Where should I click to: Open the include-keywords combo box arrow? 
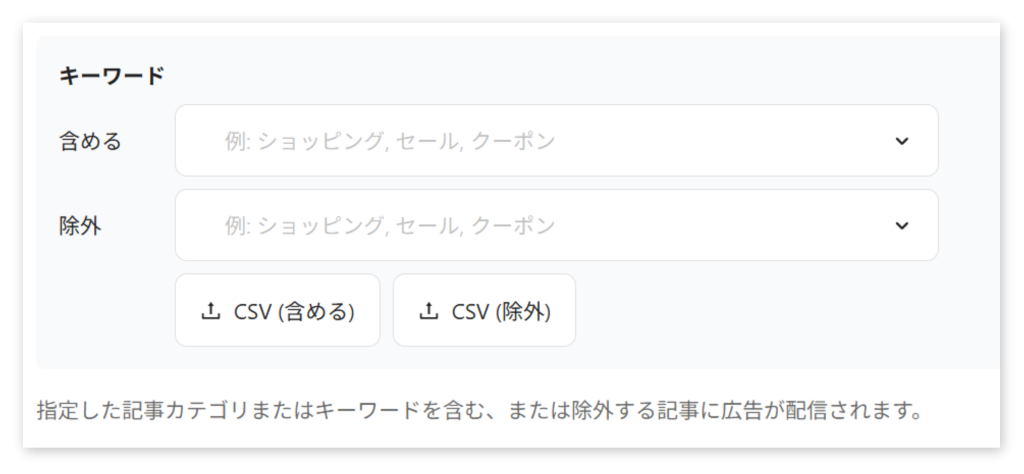[x=902, y=141]
